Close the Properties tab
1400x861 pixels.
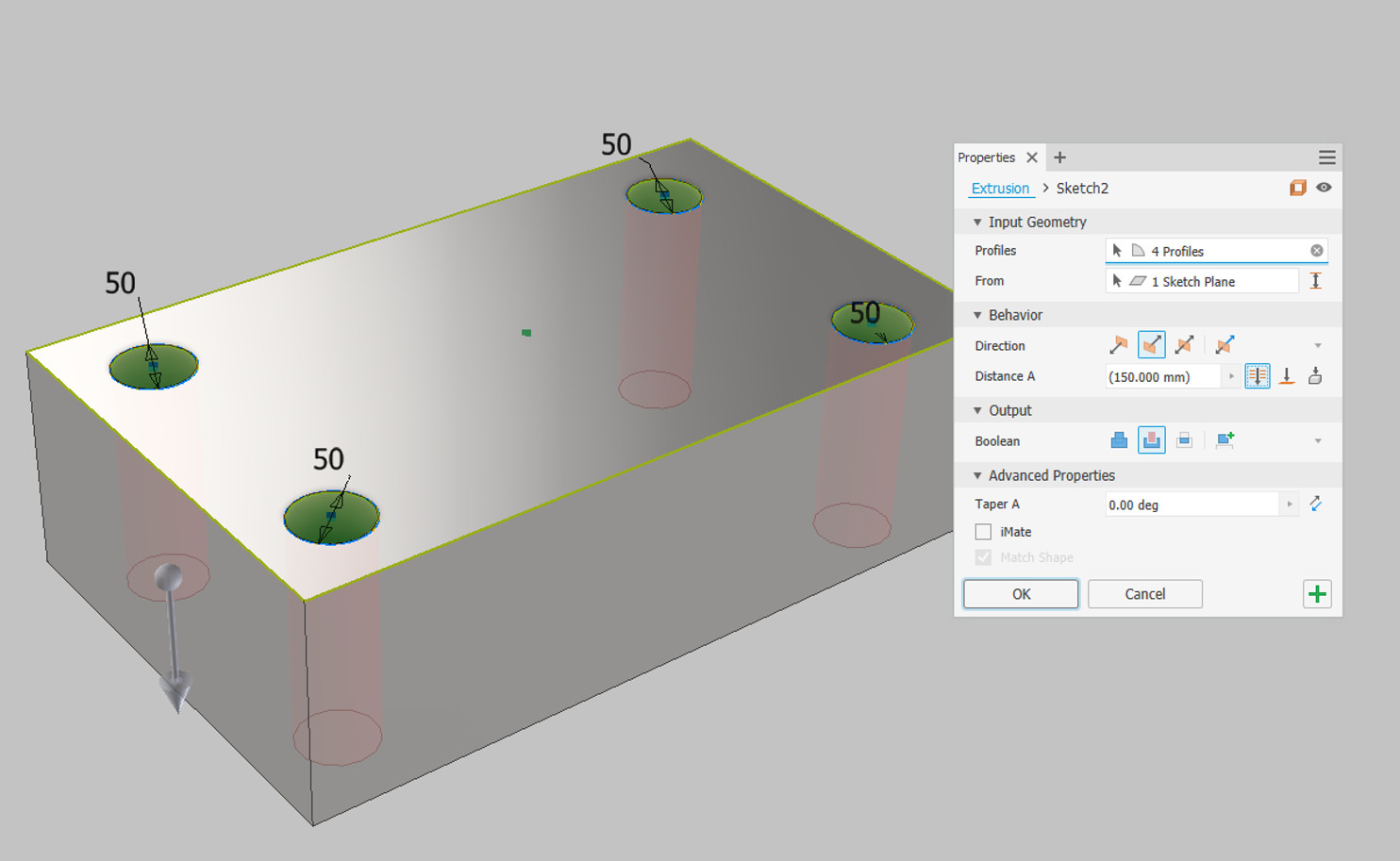pyautogui.click(x=1032, y=157)
